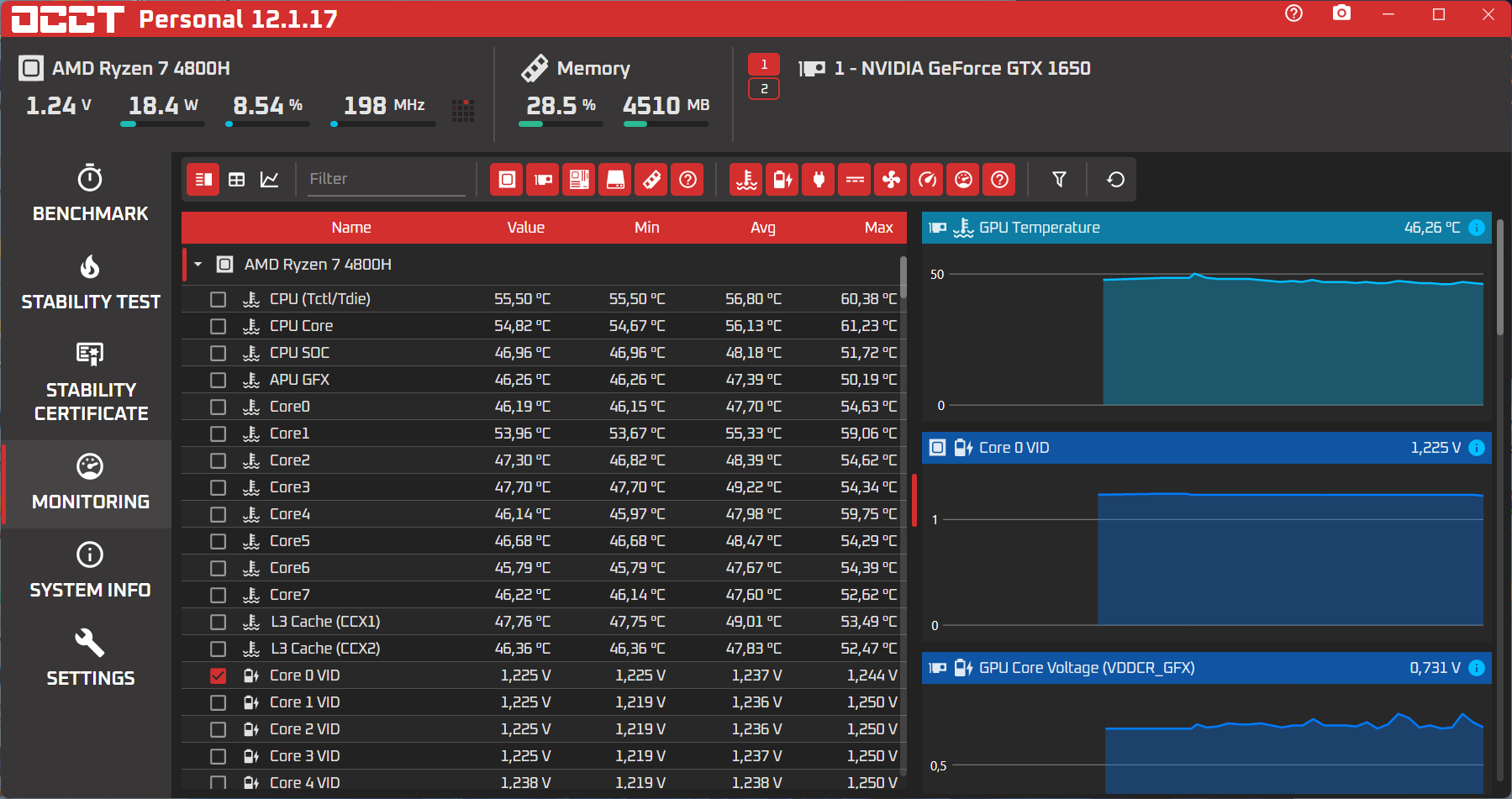1512x799 pixels.
Task: Collapse the AMD Ryzen 7 4800H group
Action: pyautogui.click(x=198, y=265)
